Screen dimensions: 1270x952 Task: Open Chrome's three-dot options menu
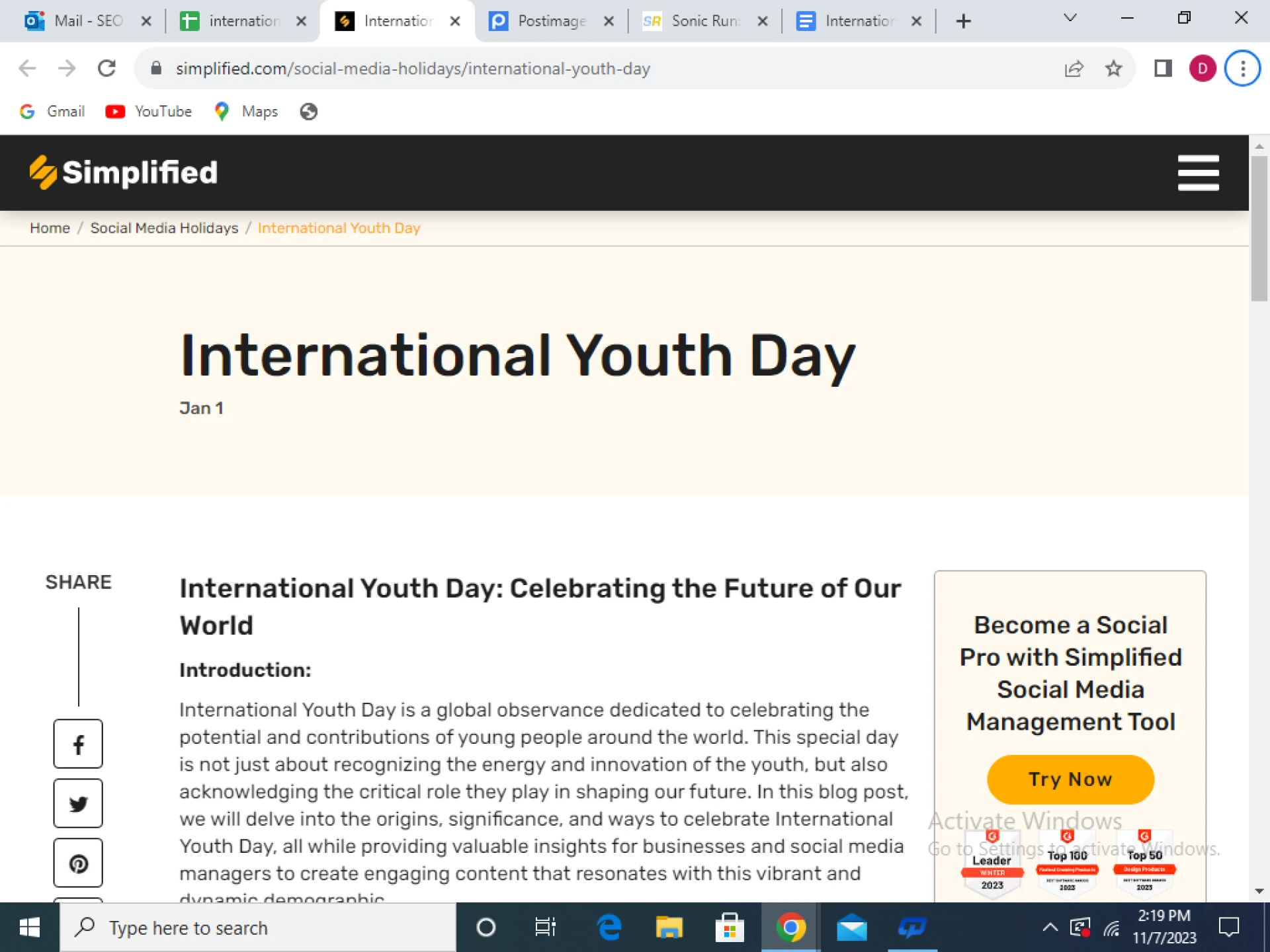tap(1242, 68)
